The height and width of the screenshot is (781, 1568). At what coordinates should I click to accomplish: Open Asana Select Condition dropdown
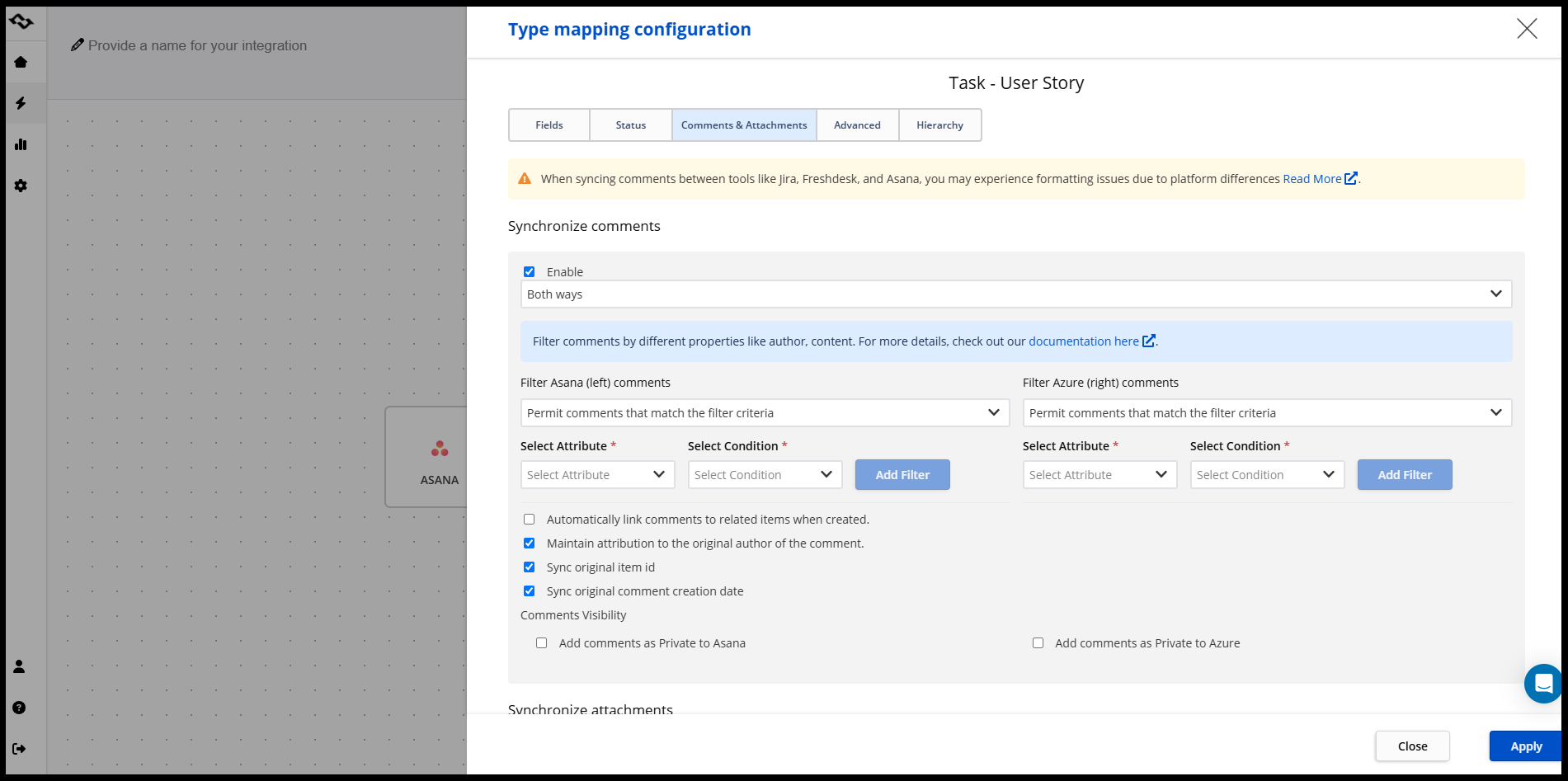click(765, 474)
